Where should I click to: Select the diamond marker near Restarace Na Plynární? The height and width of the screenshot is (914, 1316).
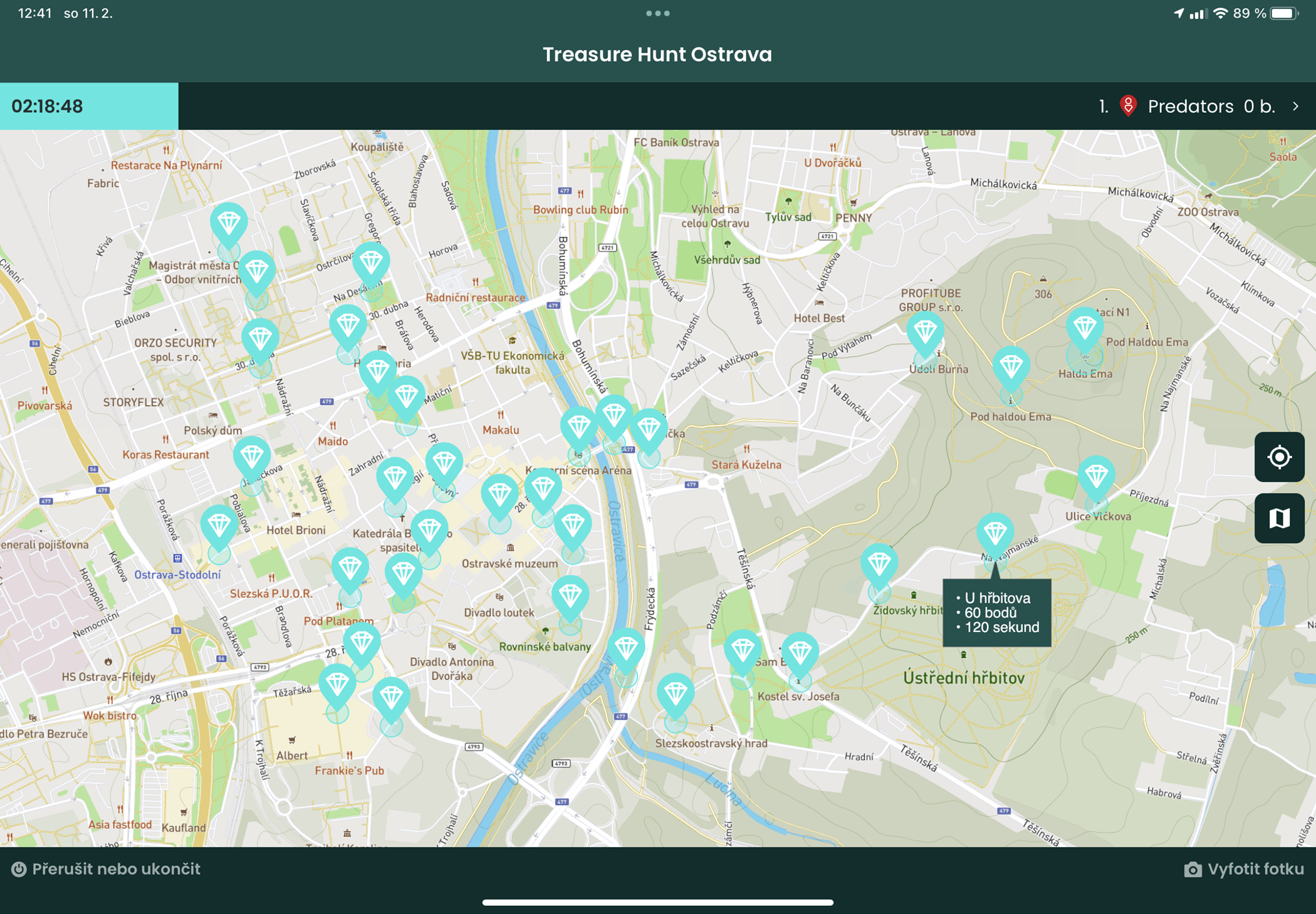[x=229, y=224]
